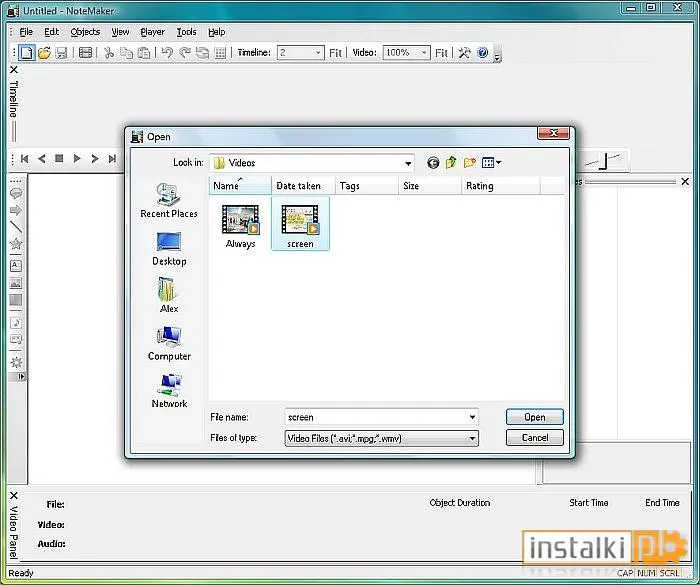Viewport: 700px width, 585px height.
Task: Expand the File name dropdown arrow
Action: [472, 417]
